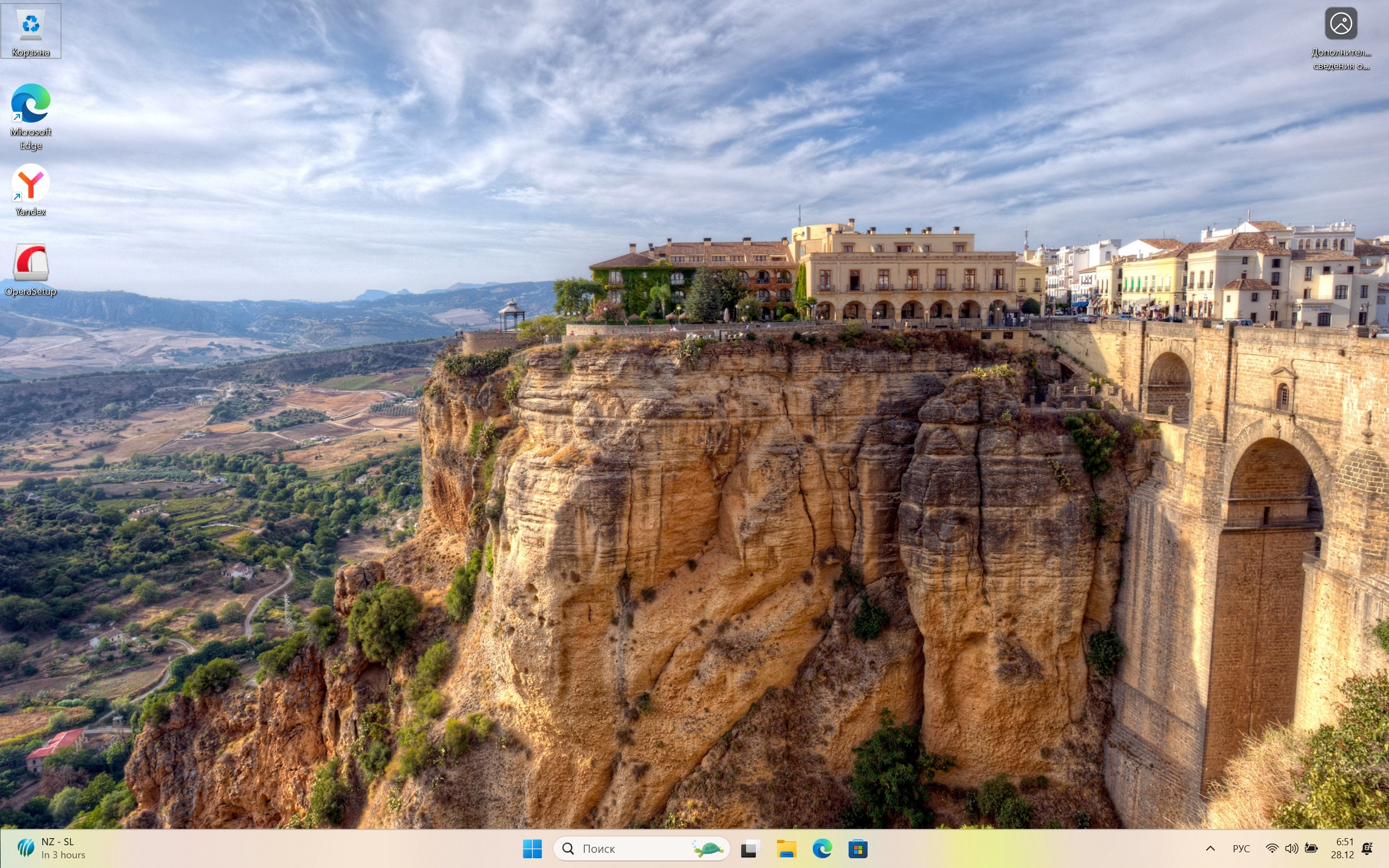Open calendar by clicking clock 6:51
The image size is (1389, 868).
(1343, 848)
